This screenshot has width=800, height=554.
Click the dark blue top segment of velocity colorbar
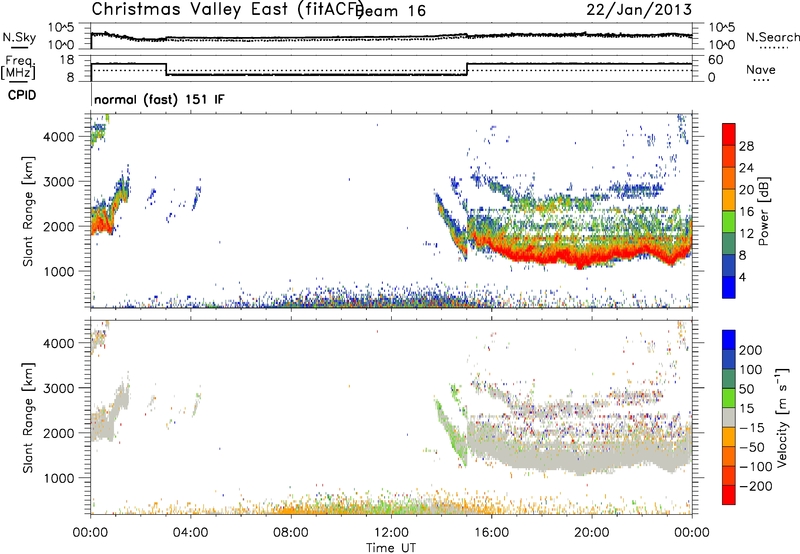pos(729,340)
